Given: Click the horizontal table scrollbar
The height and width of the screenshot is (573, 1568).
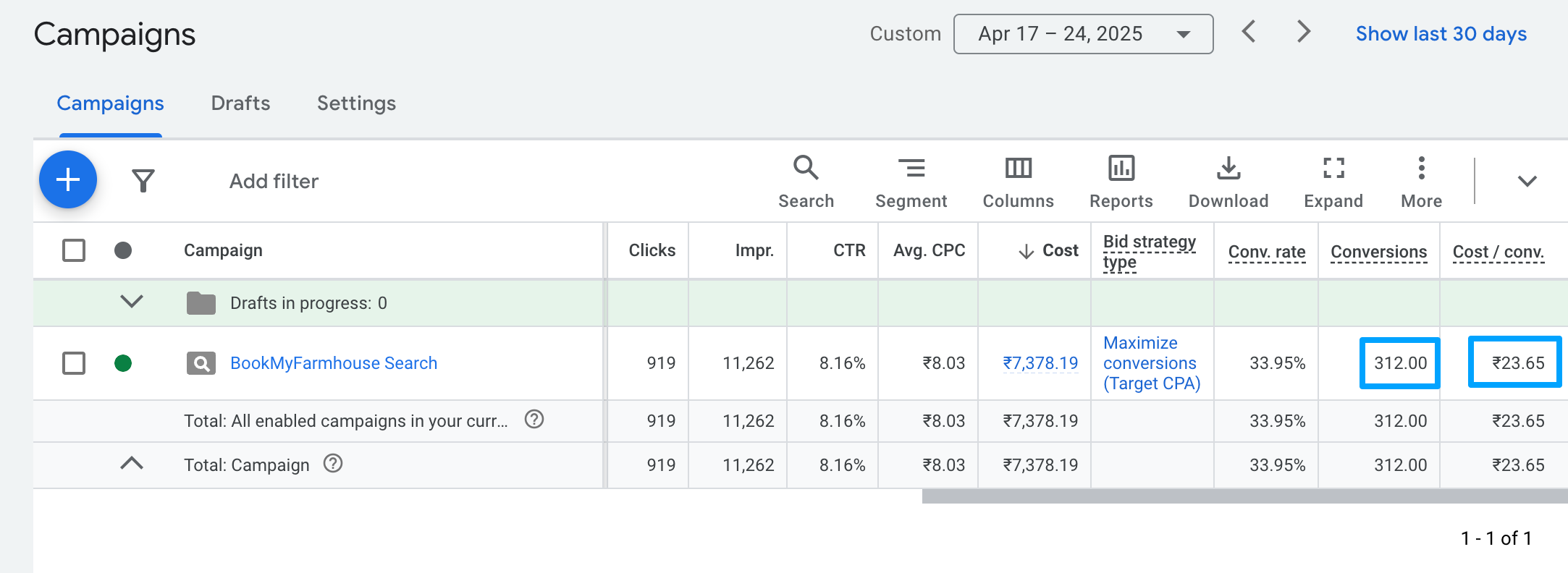Looking at the screenshot, I should (1244, 496).
